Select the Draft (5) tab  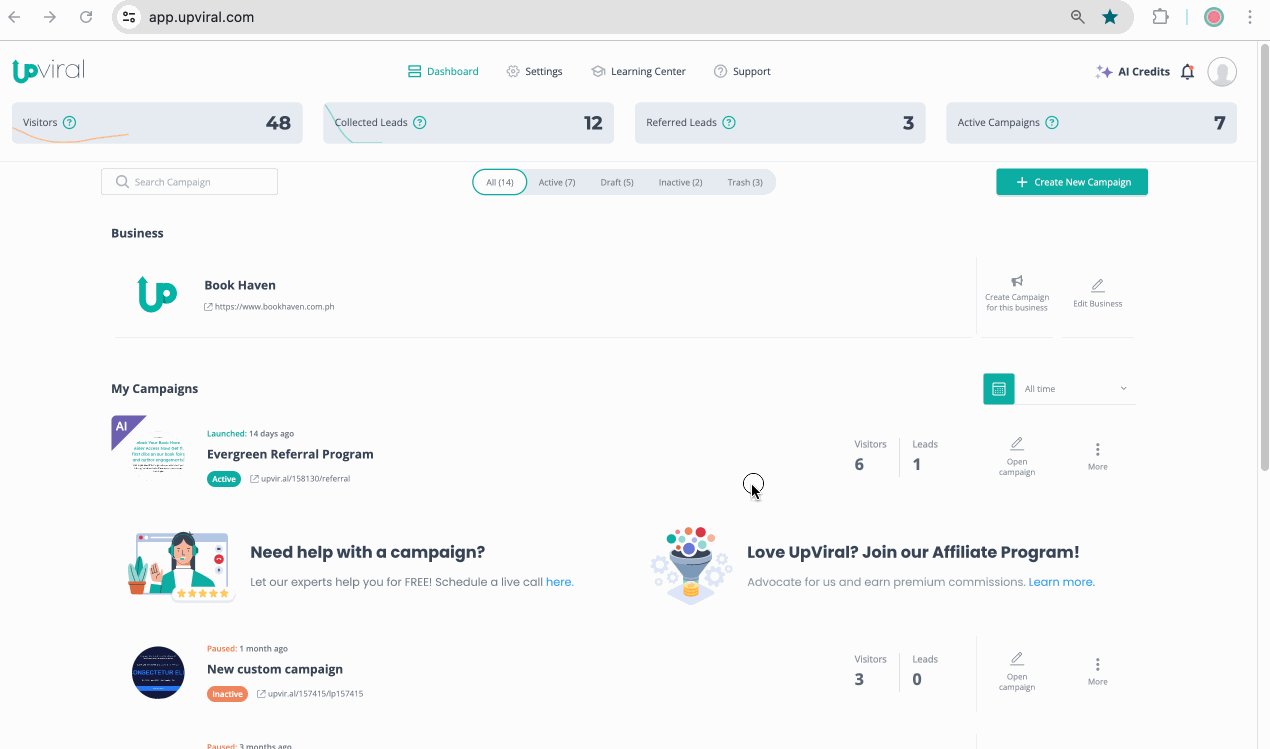point(617,182)
